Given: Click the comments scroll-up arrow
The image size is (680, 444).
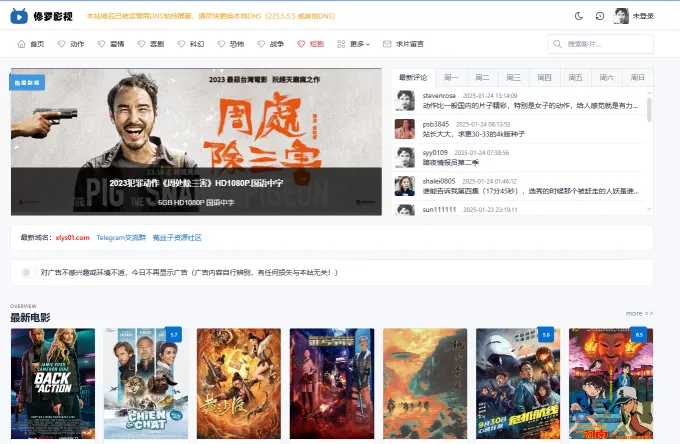Looking at the screenshot, I should (x=649, y=93).
